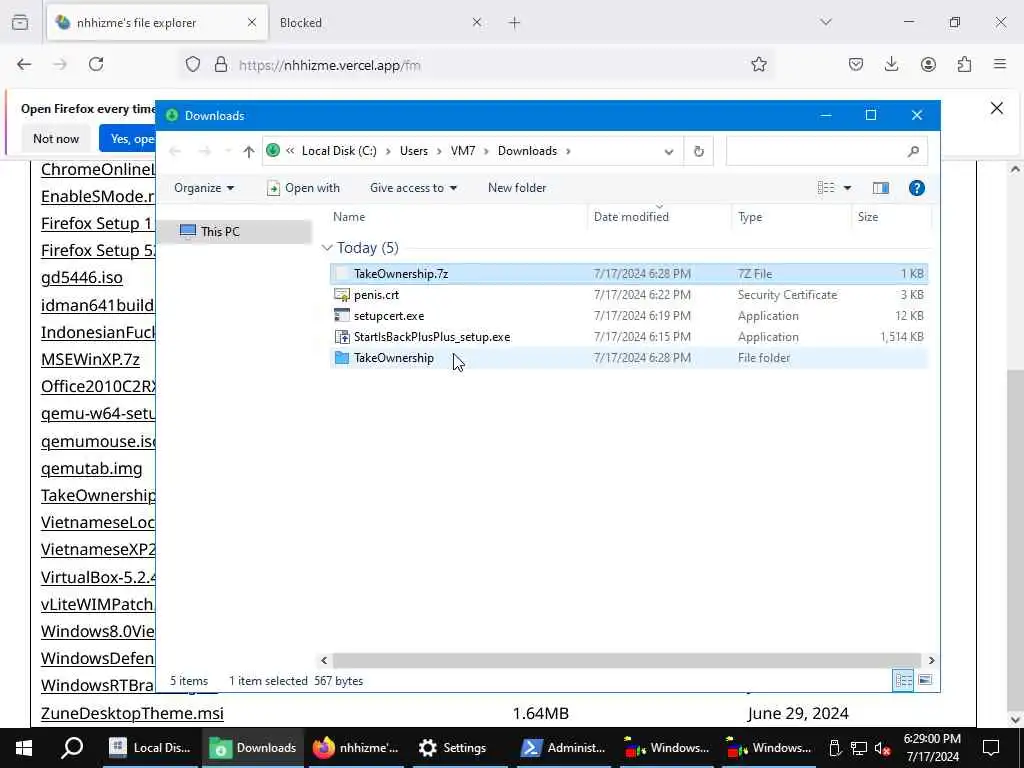Viewport: 1024px width, 768px height.
Task: Select the TakeOwnership.7z file
Action: tap(628, 274)
